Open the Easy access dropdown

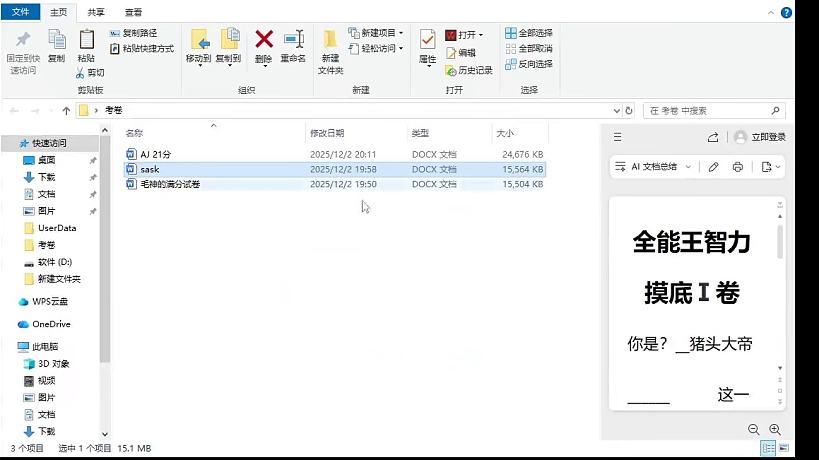pos(401,49)
